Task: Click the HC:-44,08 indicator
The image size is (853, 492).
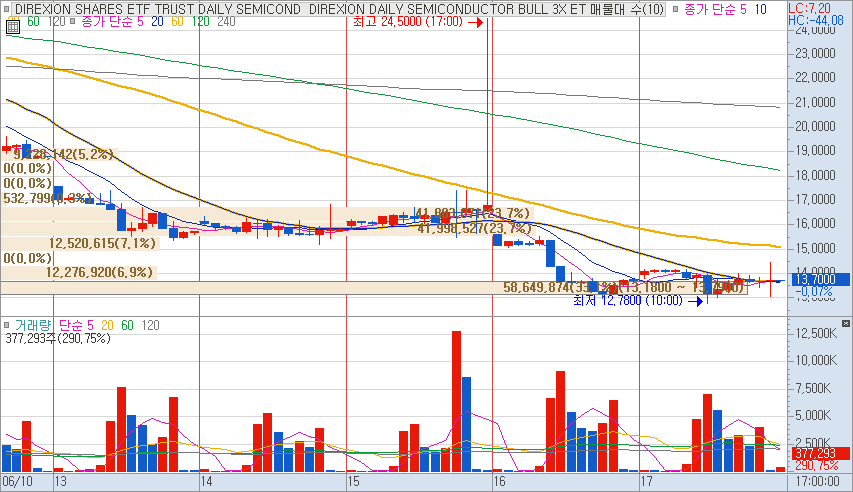Action: coord(815,20)
